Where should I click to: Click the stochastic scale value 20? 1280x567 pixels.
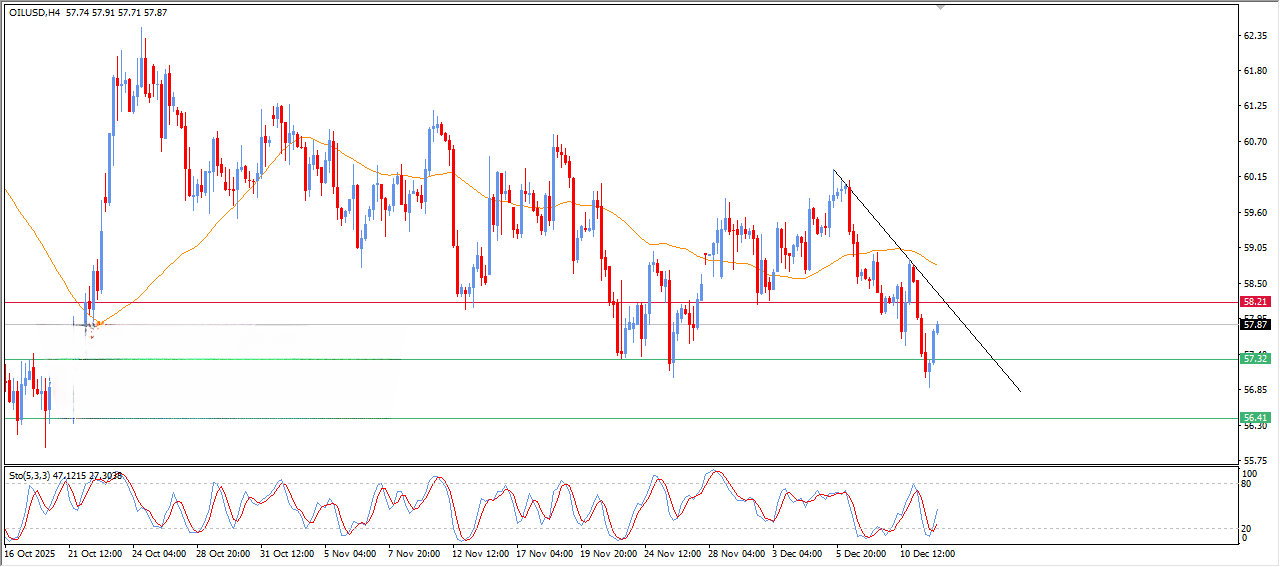[1245, 528]
